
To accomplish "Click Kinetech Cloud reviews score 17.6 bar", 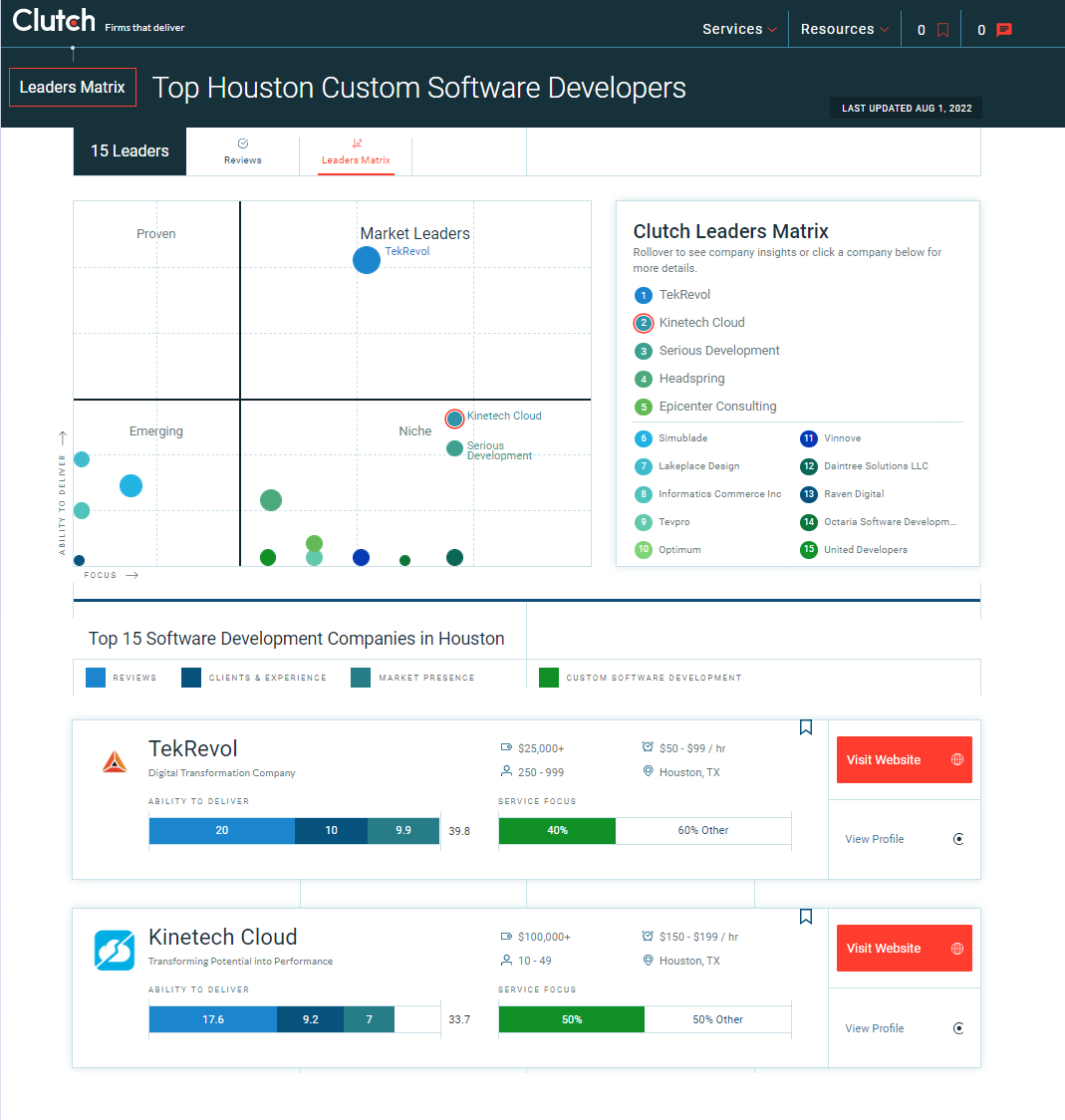I will coord(213,1019).
